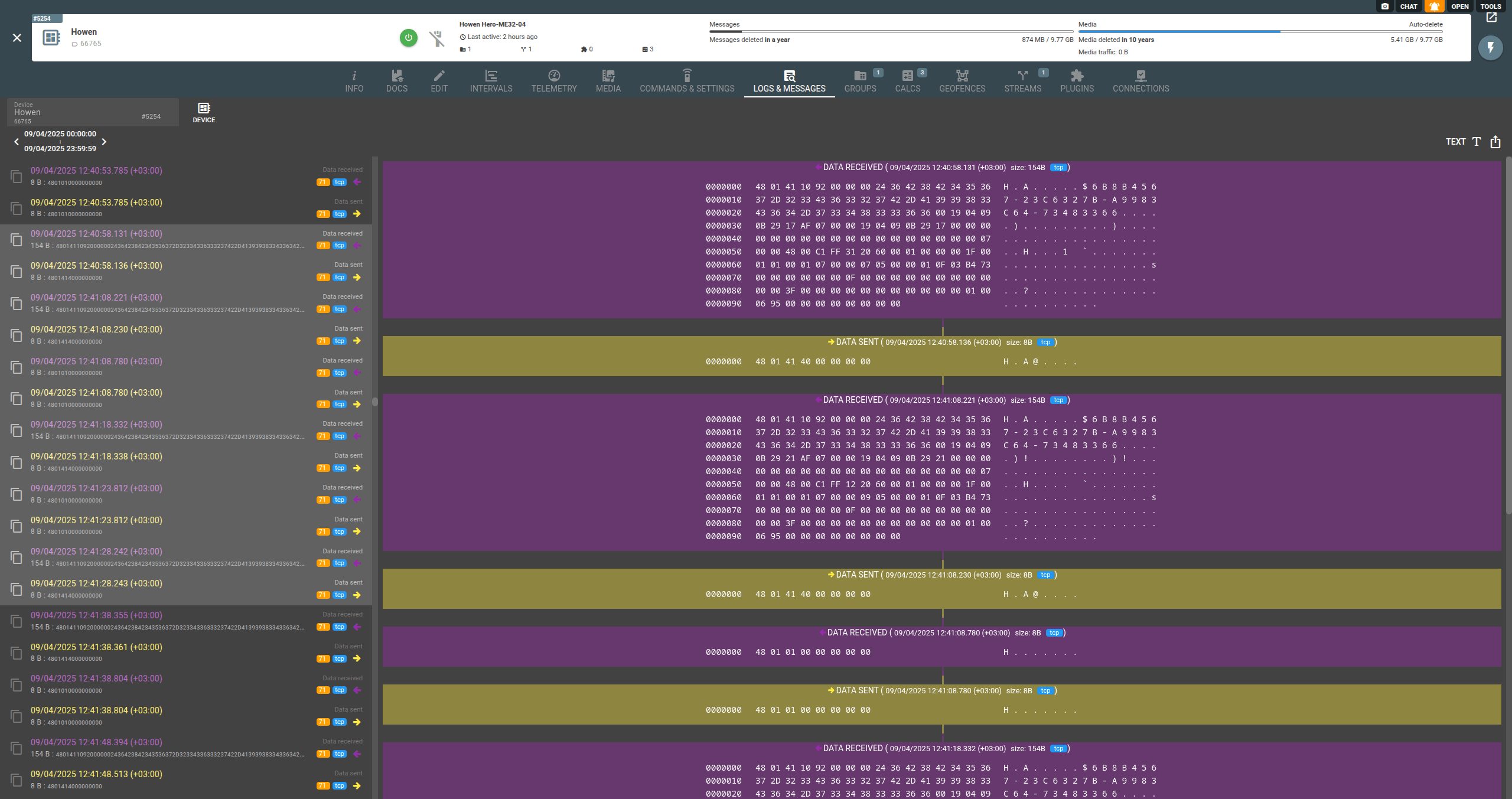The width and height of the screenshot is (1512, 799).
Task: Go to next day arrow
Action: point(104,142)
